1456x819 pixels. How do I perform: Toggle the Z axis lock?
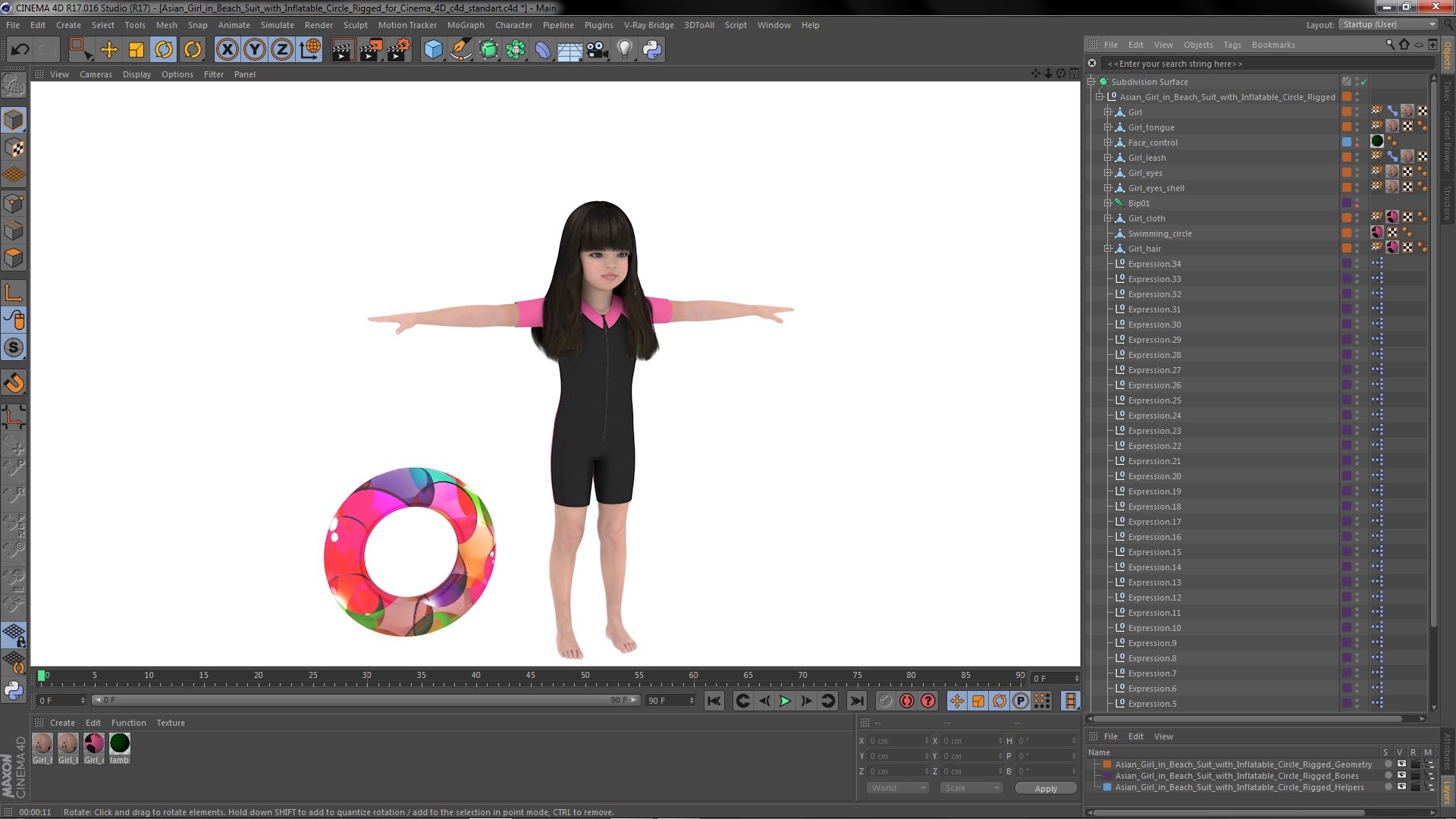282,50
